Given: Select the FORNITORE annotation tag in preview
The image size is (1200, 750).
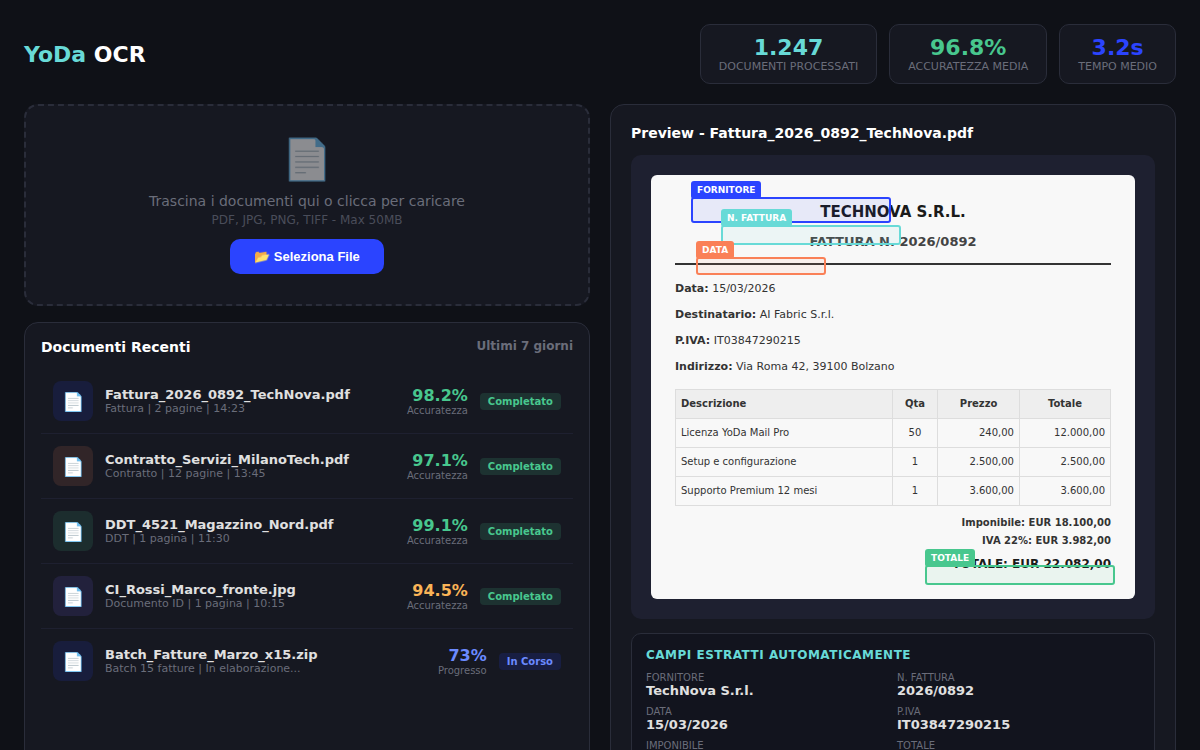Looking at the screenshot, I should click(x=726, y=189).
